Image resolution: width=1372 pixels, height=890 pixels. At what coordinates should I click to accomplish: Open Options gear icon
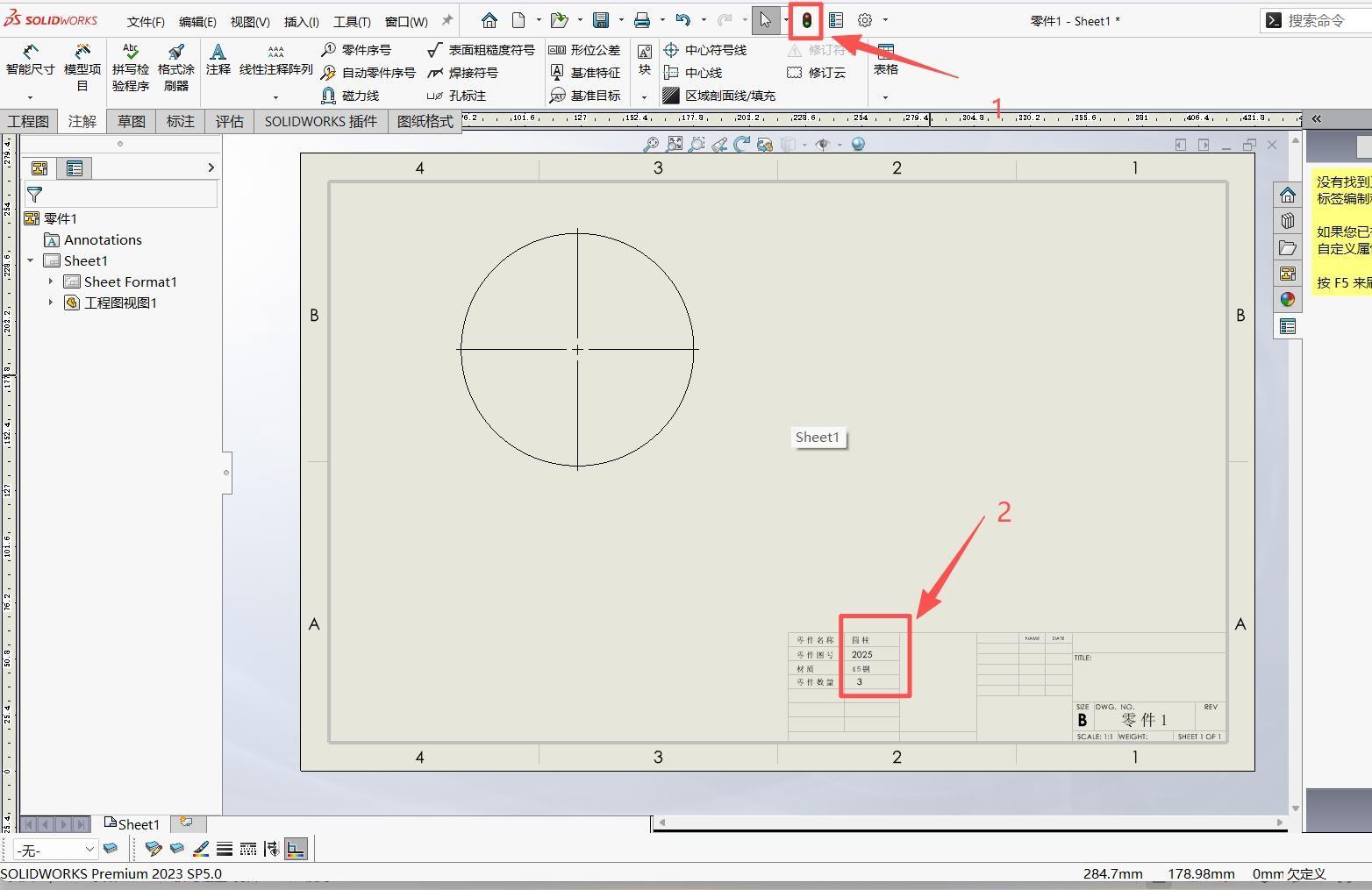[x=865, y=20]
